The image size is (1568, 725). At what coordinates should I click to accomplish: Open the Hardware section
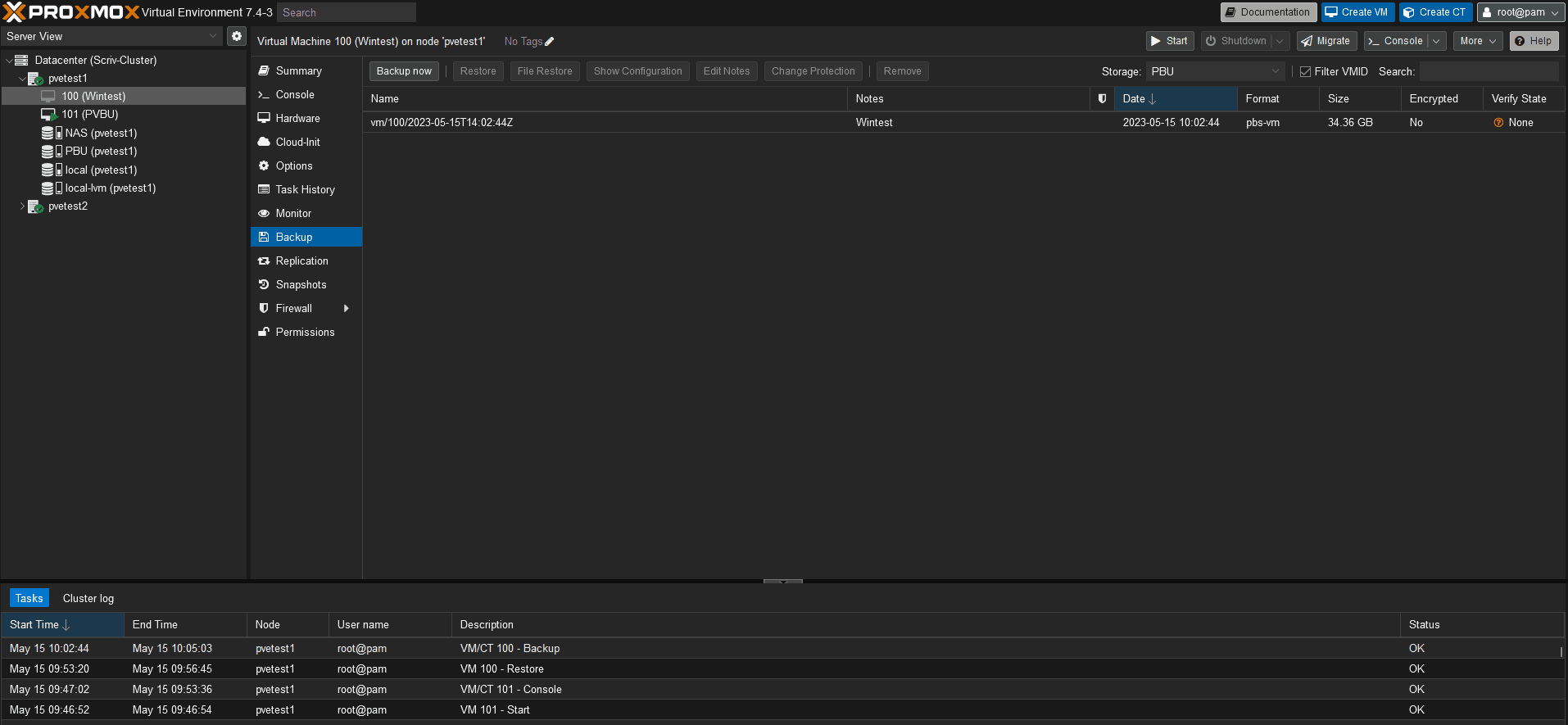(x=306, y=118)
